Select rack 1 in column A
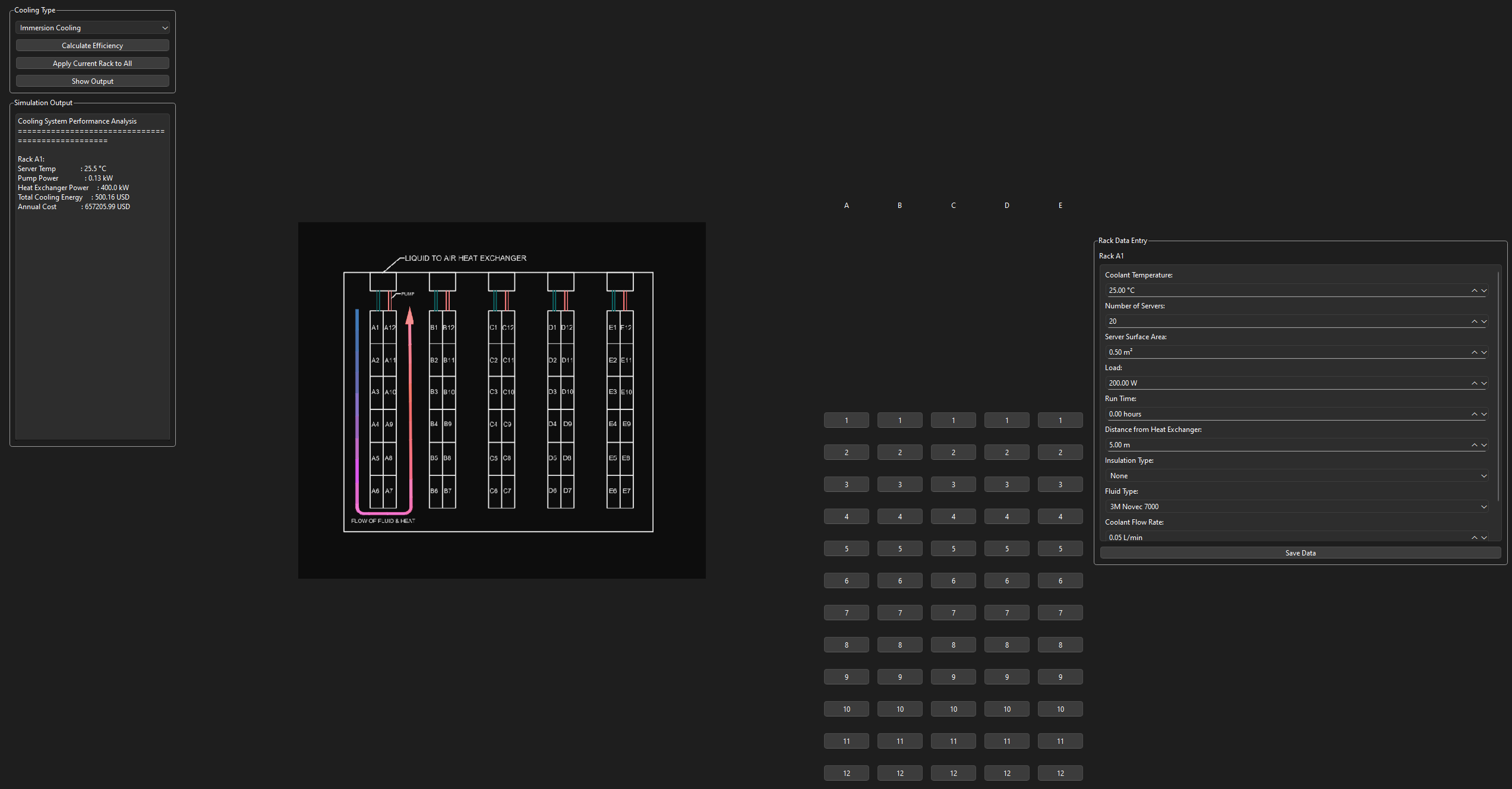 pos(846,421)
